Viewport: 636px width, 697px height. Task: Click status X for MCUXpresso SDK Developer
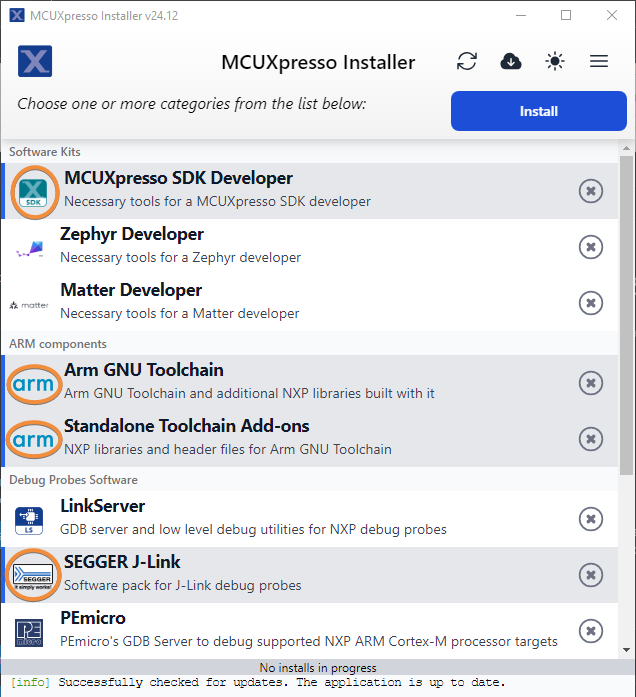tap(591, 191)
